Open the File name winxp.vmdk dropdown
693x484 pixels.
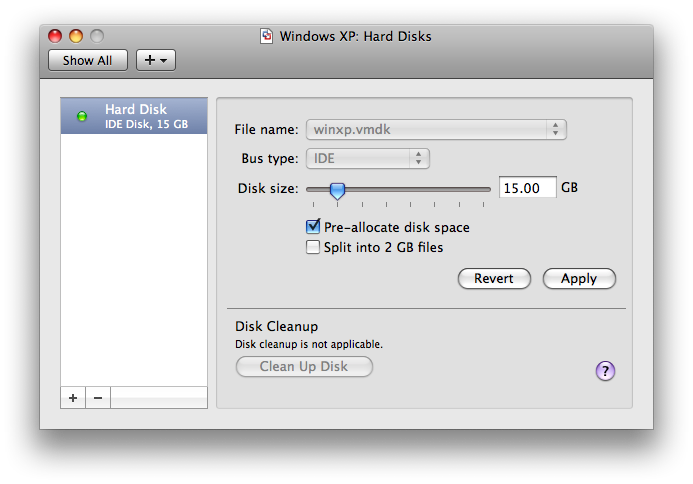pyautogui.click(x=436, y=130)
